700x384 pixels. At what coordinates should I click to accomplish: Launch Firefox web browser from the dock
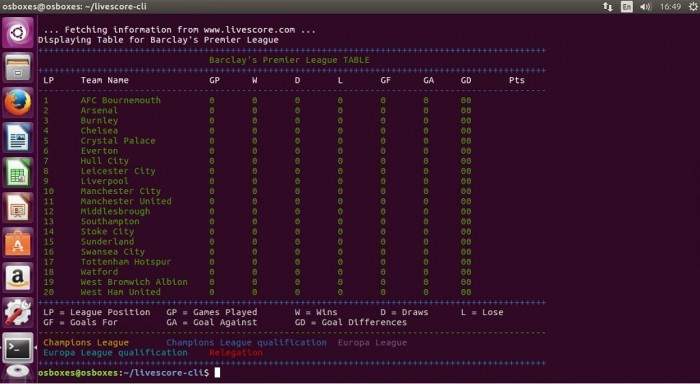pyautogui.click(x=18, y=103)
